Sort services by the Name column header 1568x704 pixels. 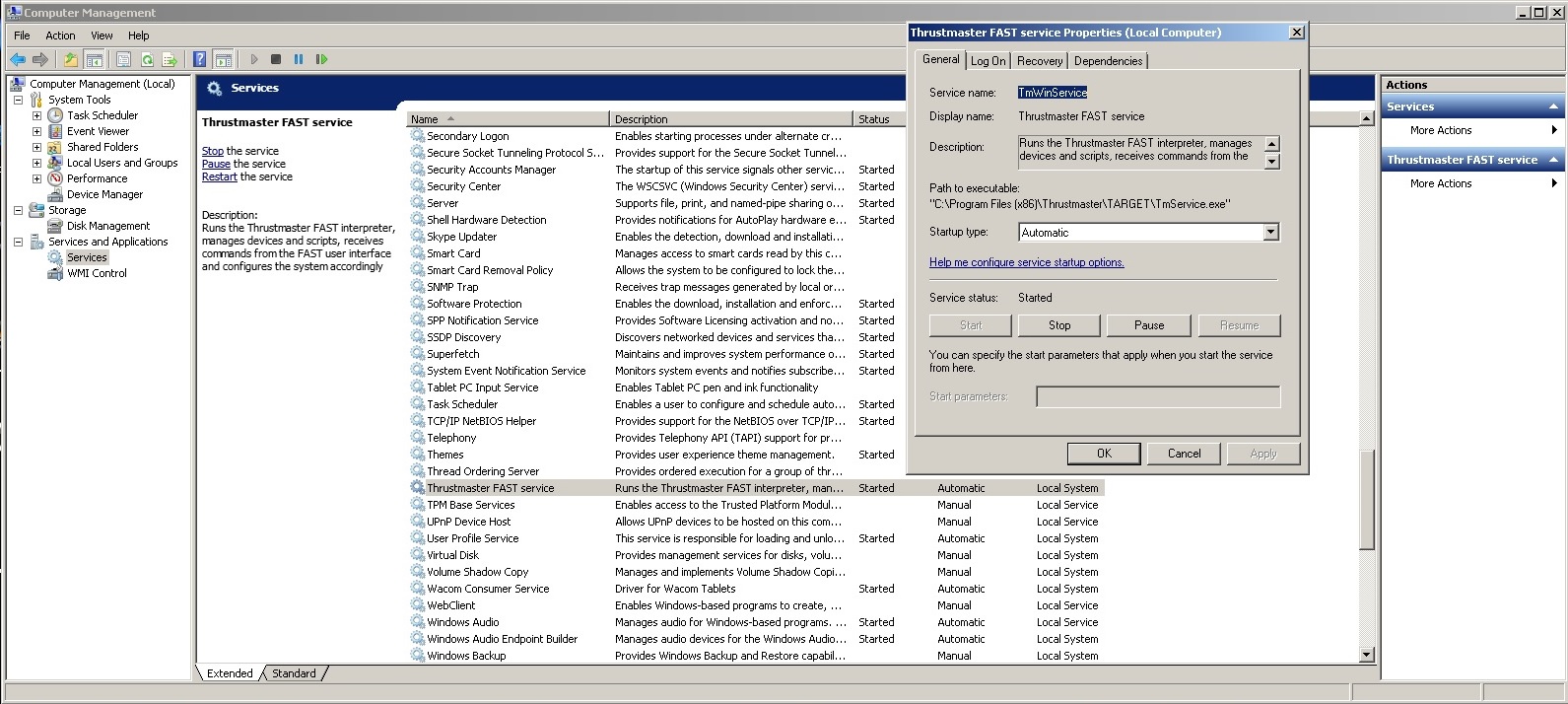[x=509, y=119]
